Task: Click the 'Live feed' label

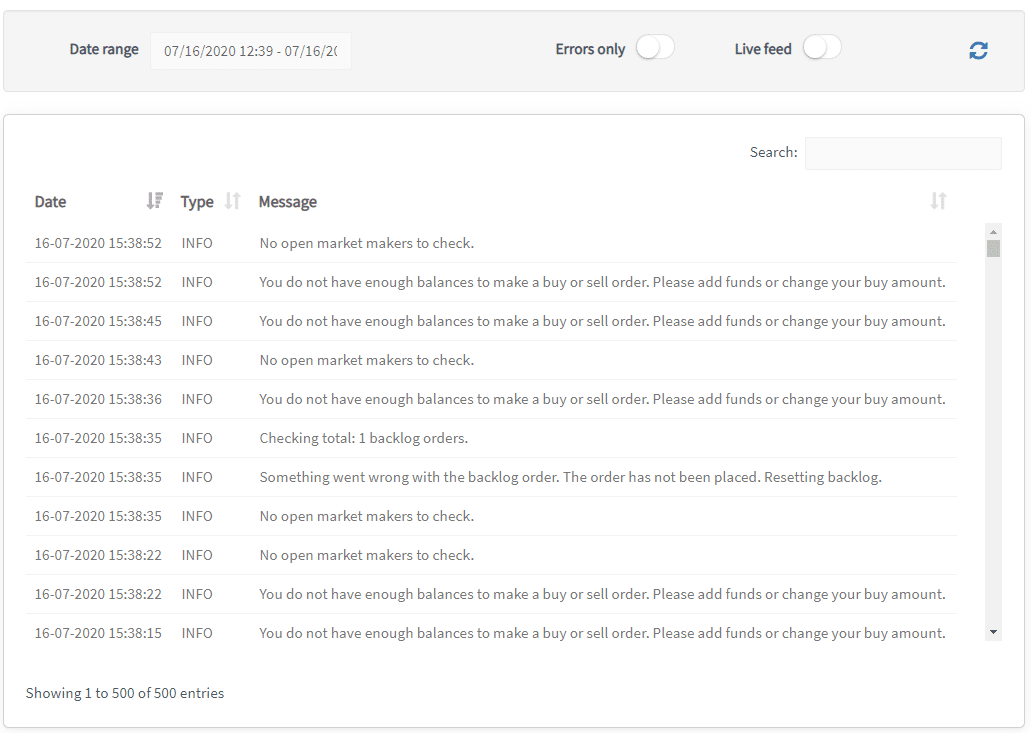Action: pyautogui.click(x=763, y=49)
